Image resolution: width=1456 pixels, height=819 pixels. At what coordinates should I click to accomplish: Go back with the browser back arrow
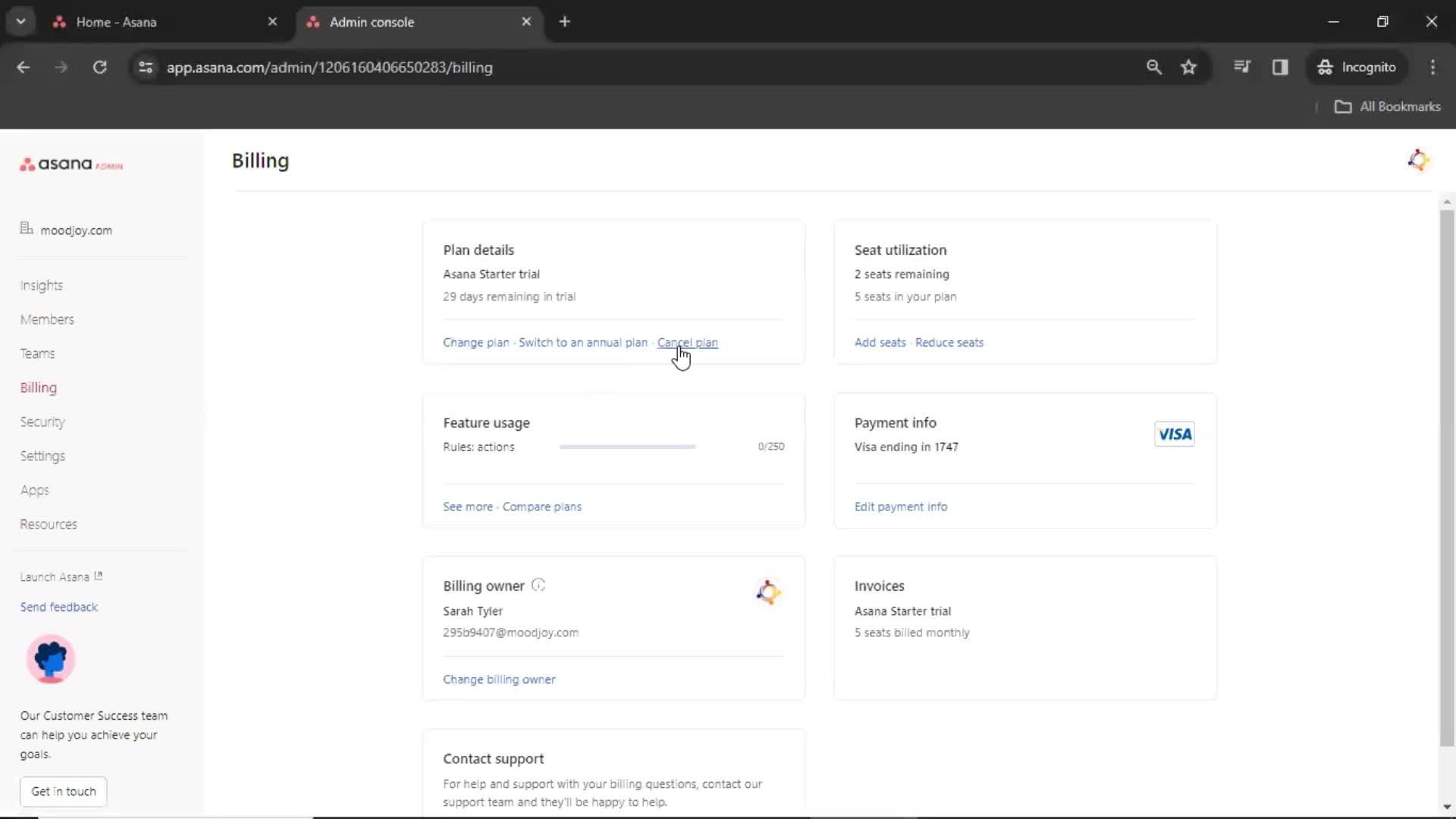click(24, 67)
